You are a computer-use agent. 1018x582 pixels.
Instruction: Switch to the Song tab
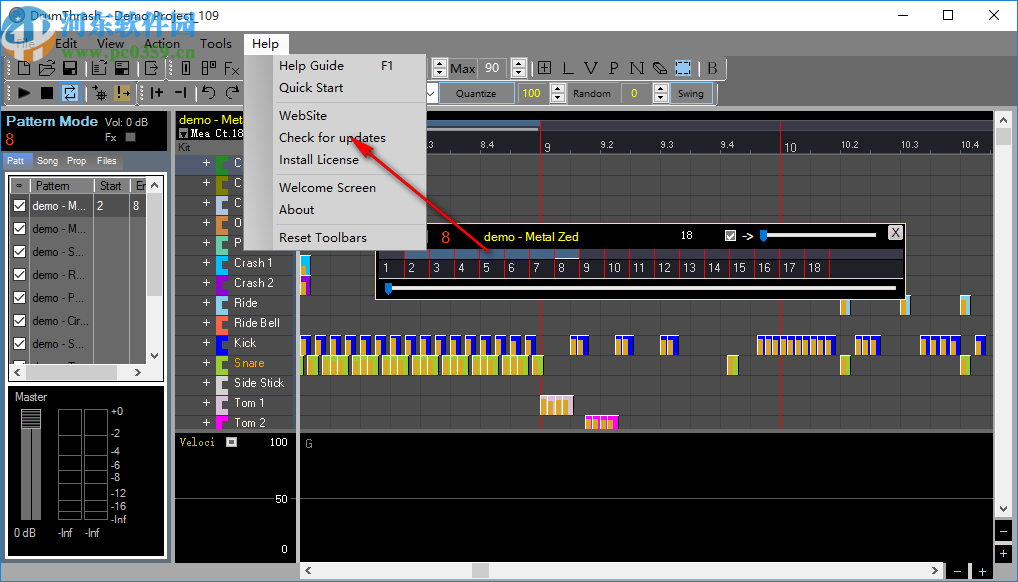[47, 161]
